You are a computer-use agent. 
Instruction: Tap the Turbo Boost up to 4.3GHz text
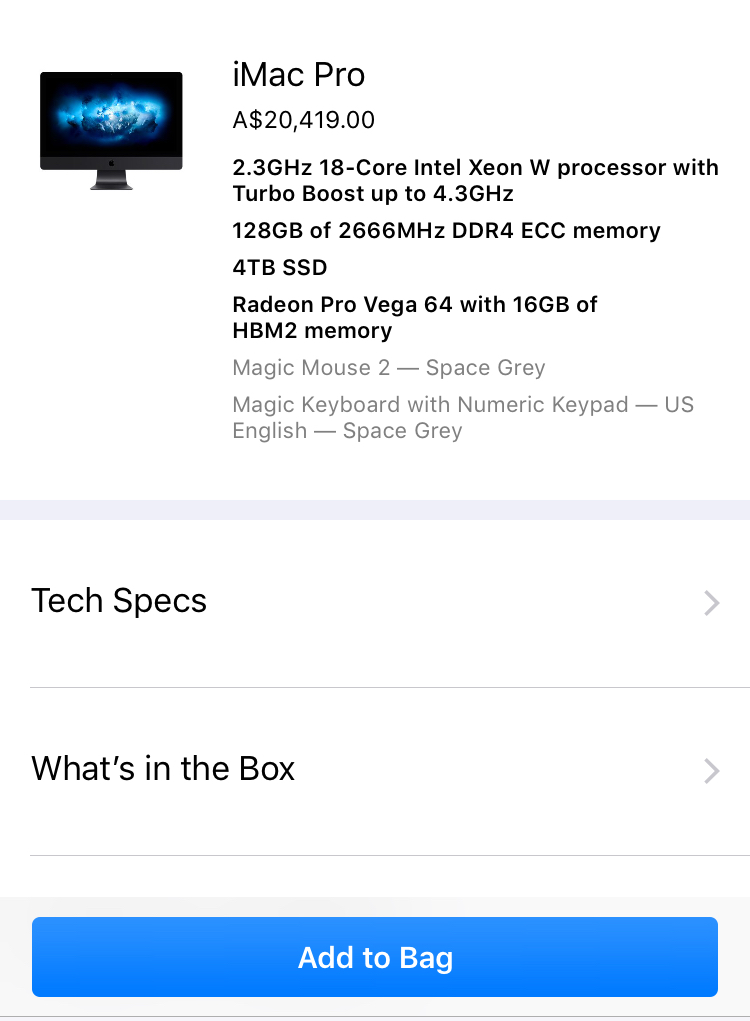(373, 193)
